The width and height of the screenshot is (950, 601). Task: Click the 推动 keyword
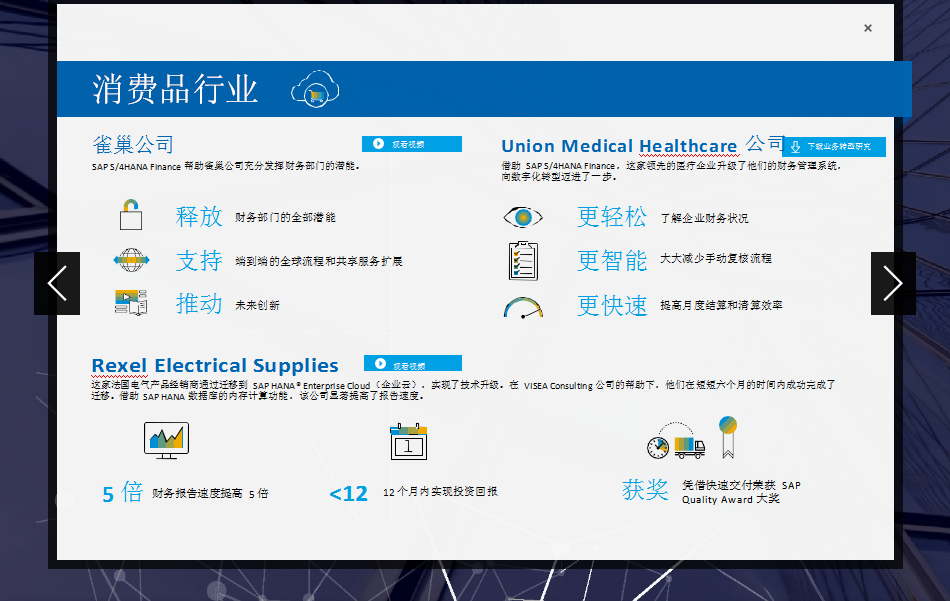pos(199,304)
